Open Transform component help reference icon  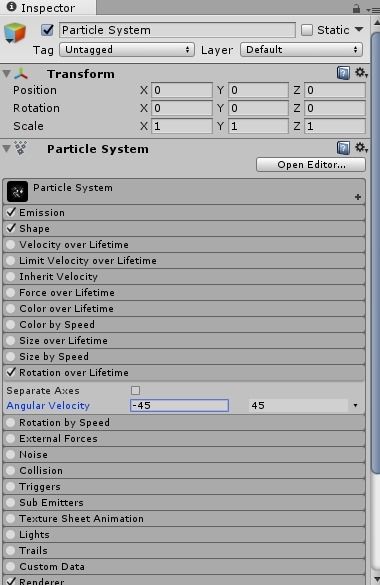343,73
